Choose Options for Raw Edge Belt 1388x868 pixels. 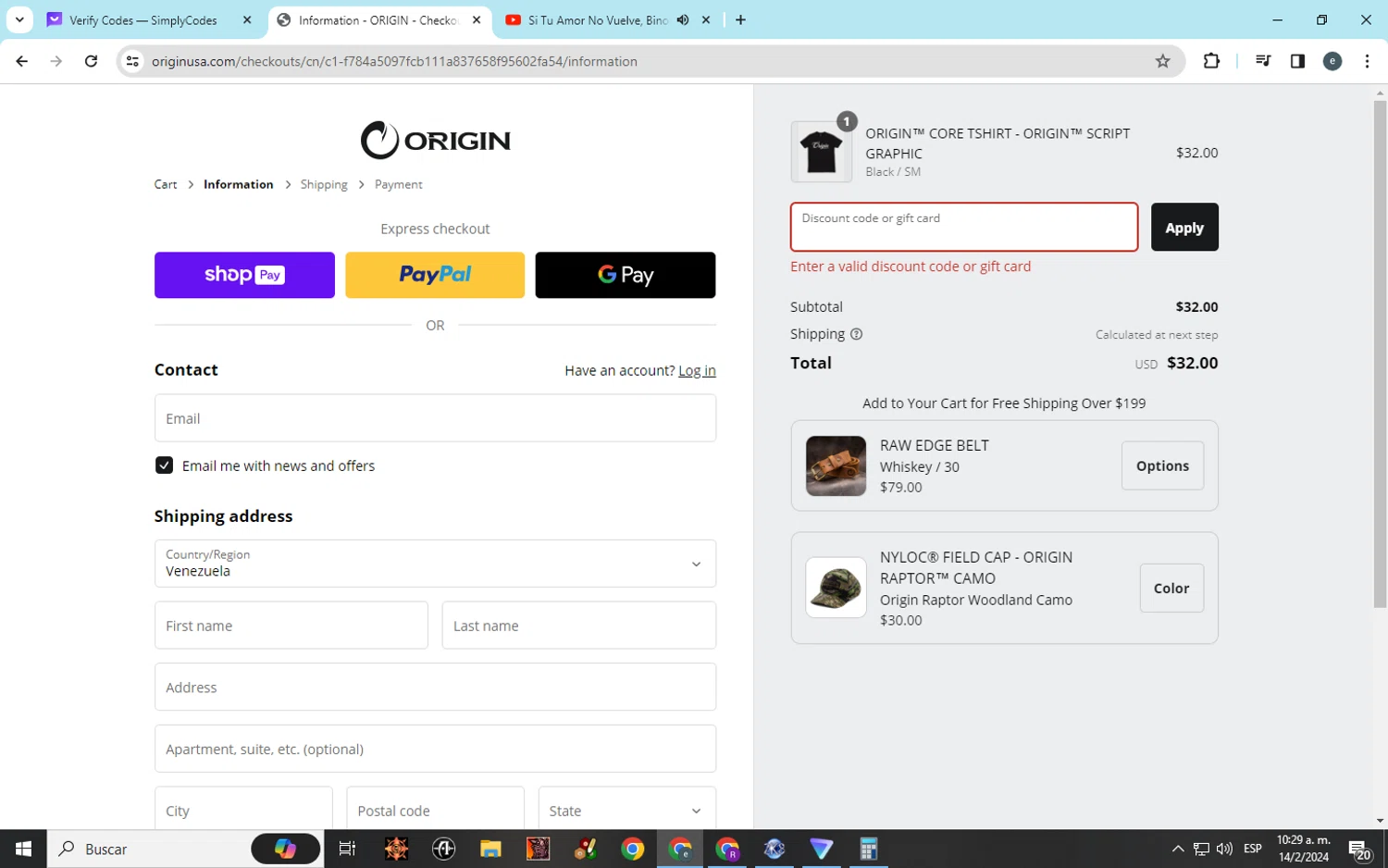click(1162, 465)
